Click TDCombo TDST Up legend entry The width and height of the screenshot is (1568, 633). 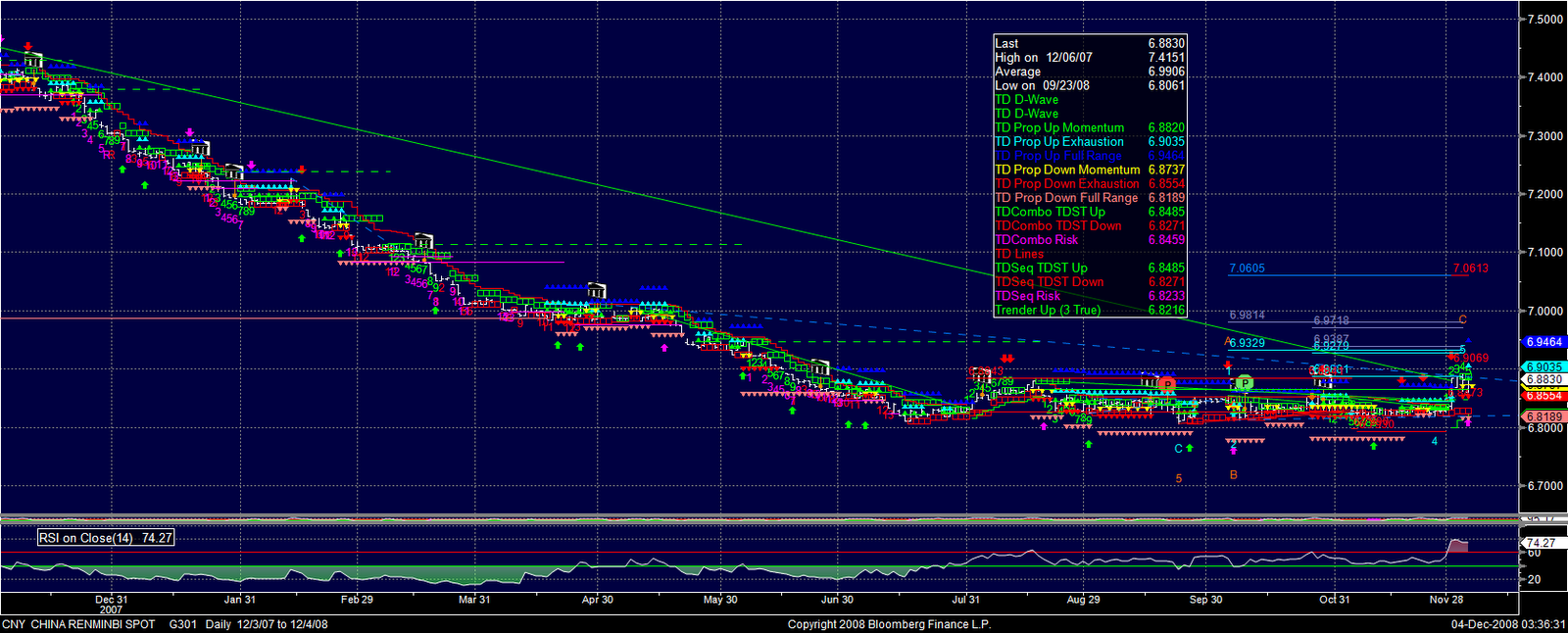click(1090, 212)
